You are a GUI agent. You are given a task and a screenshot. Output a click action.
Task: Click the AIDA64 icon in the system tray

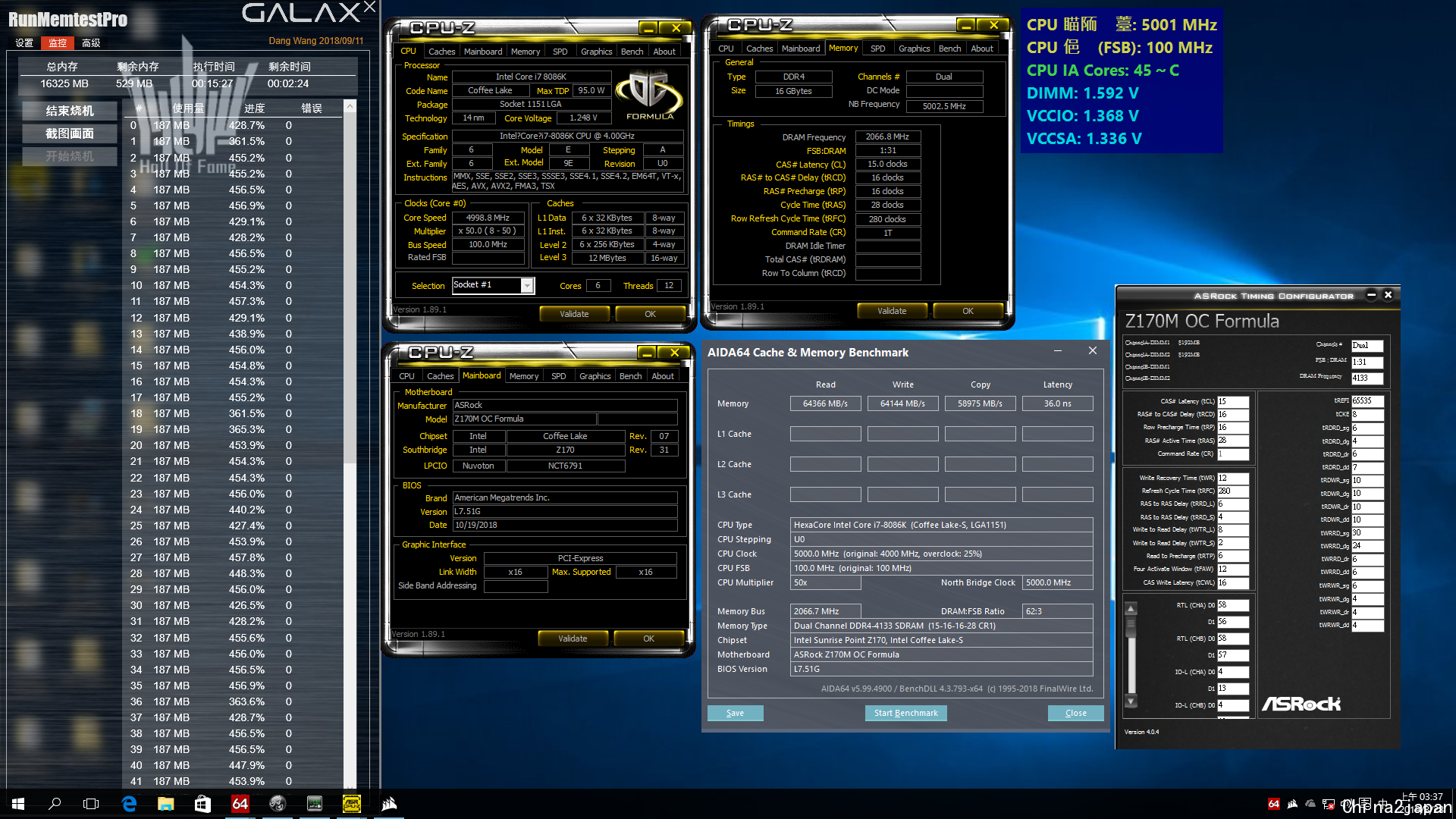[1274, 804]
